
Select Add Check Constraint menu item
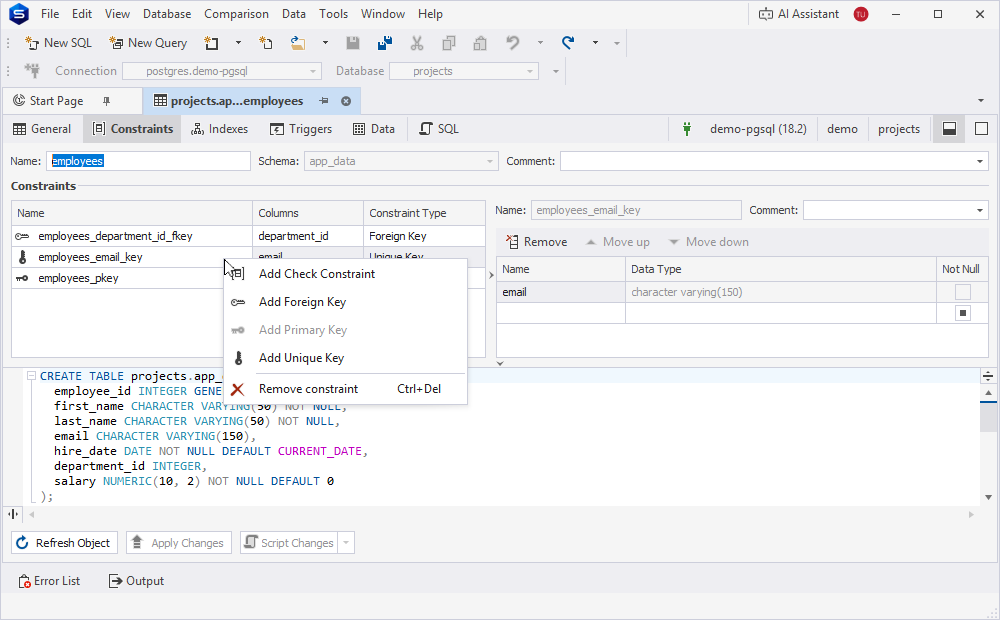pyautogui.click(x=345, y=274)
